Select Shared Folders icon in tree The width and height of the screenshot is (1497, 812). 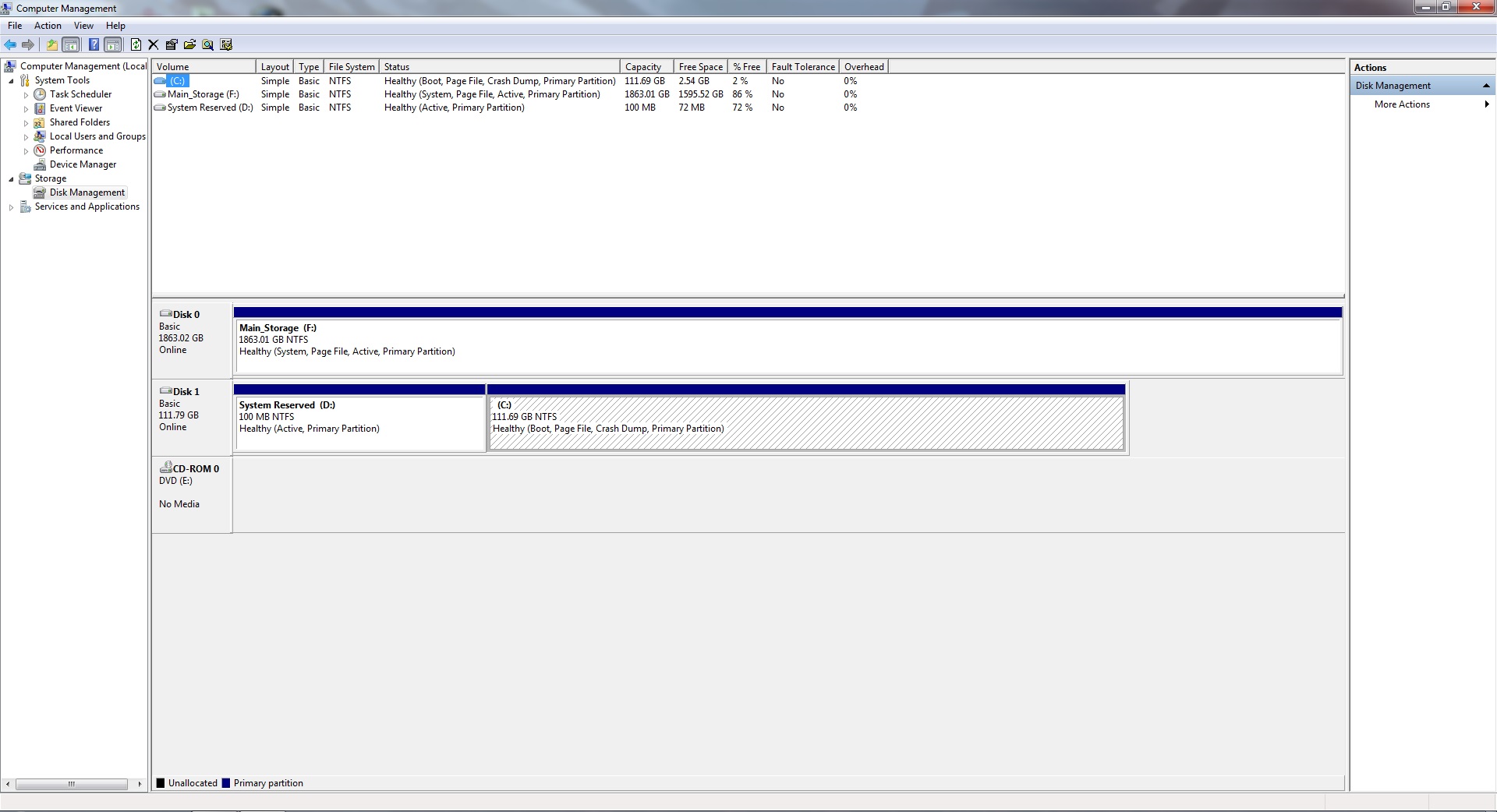(x=40, y=122)
